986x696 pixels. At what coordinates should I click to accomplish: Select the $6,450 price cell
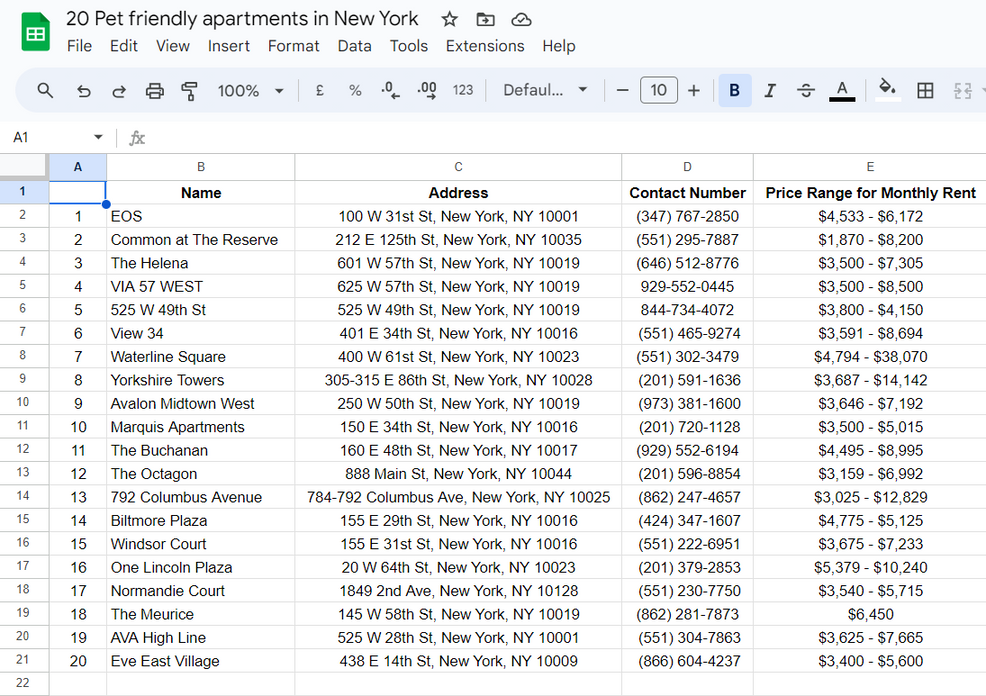click(870, 614)
